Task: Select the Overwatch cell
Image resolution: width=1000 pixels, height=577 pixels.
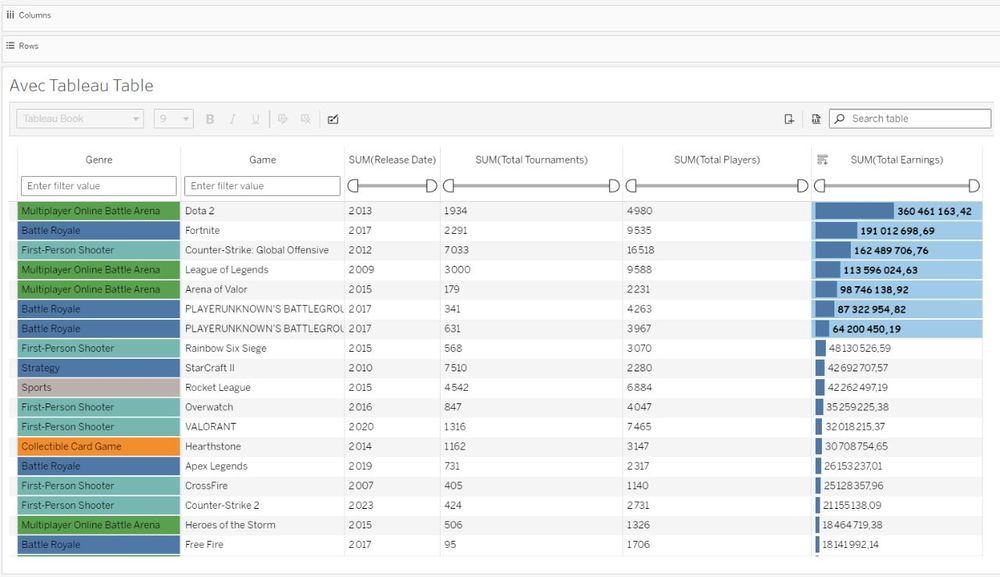Action: 263,407
